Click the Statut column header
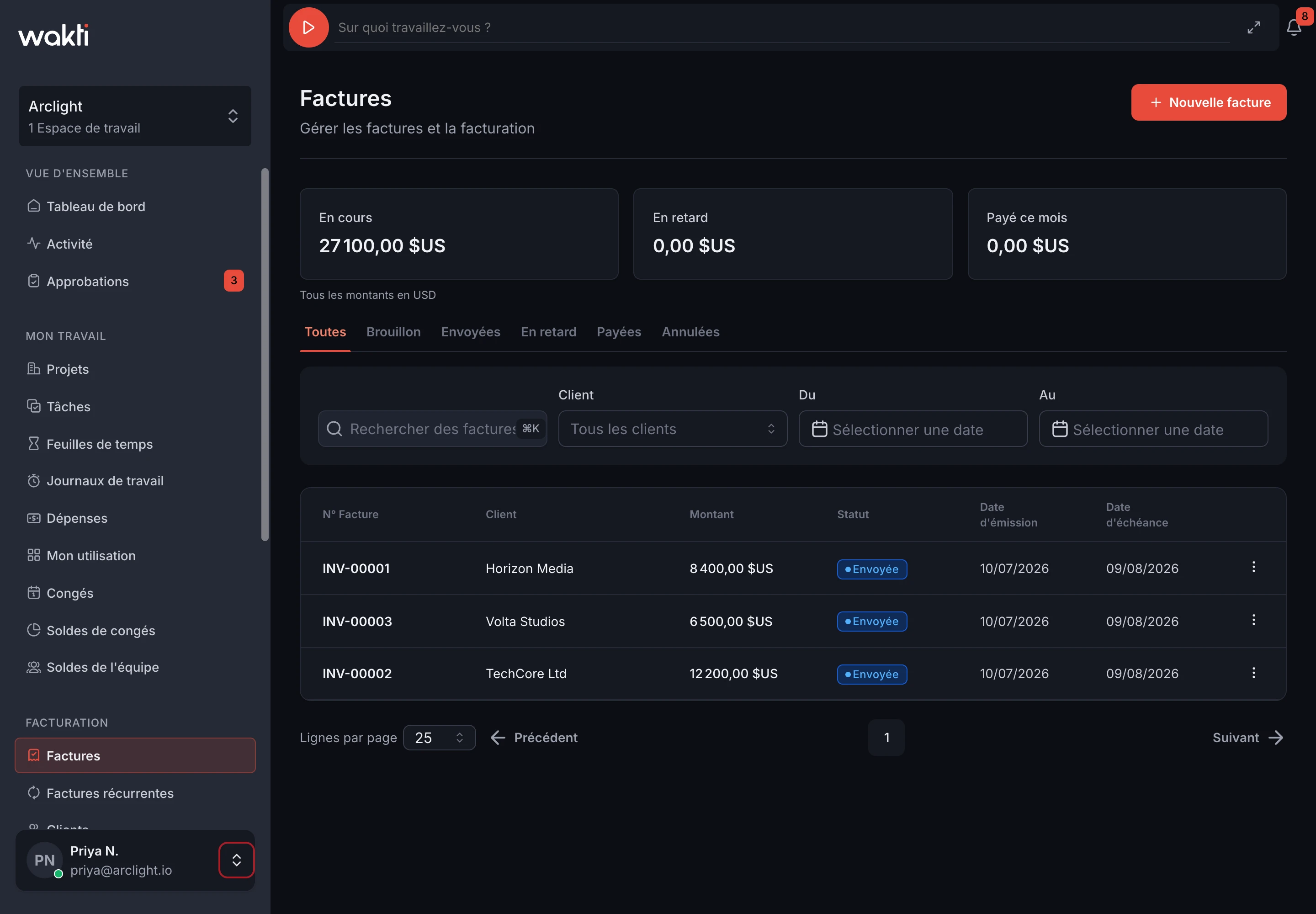This screenshot has width=1316, height=914. pyautogui.click(x=853, y=514)
